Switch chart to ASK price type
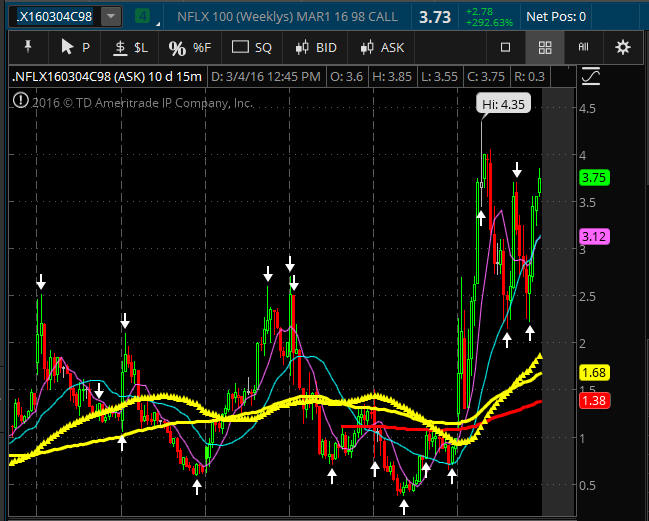 (382, 47)
